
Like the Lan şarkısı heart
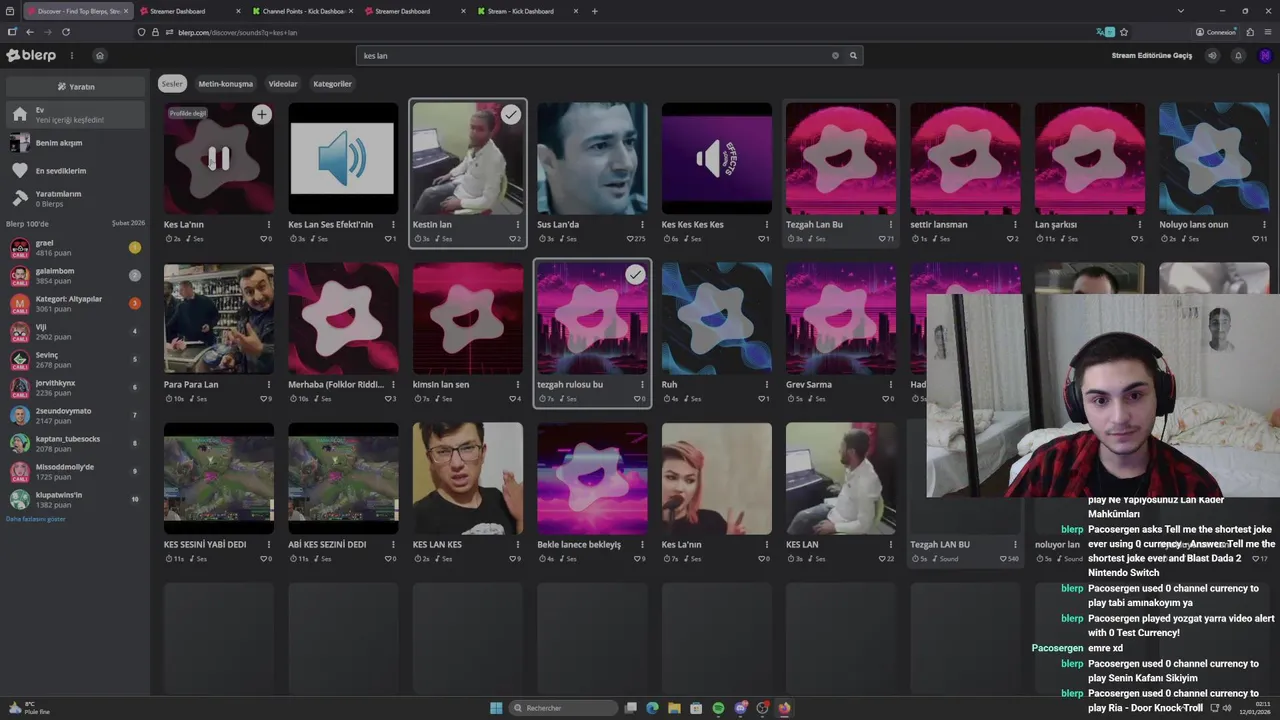(1133, 239)
